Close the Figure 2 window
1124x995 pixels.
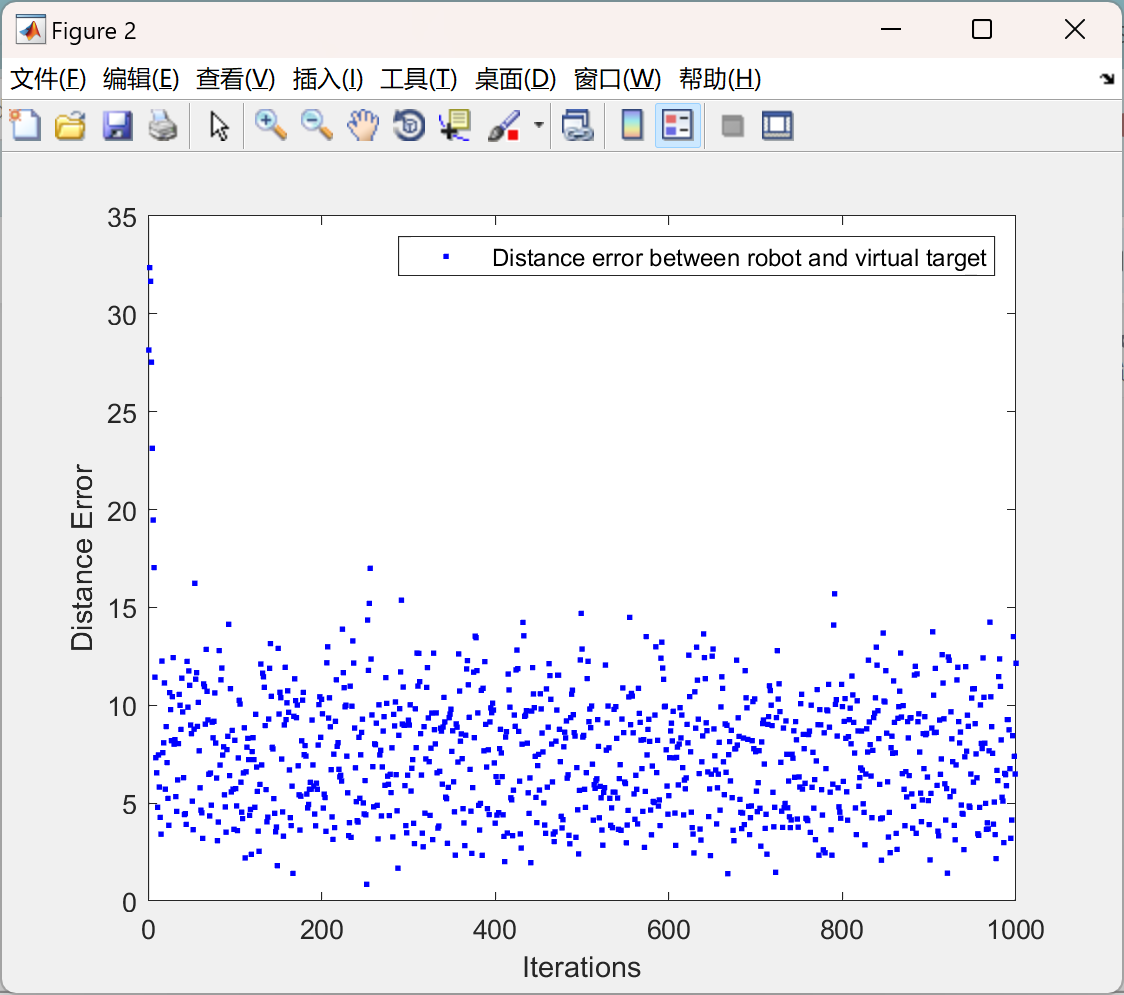point(1075,29)
